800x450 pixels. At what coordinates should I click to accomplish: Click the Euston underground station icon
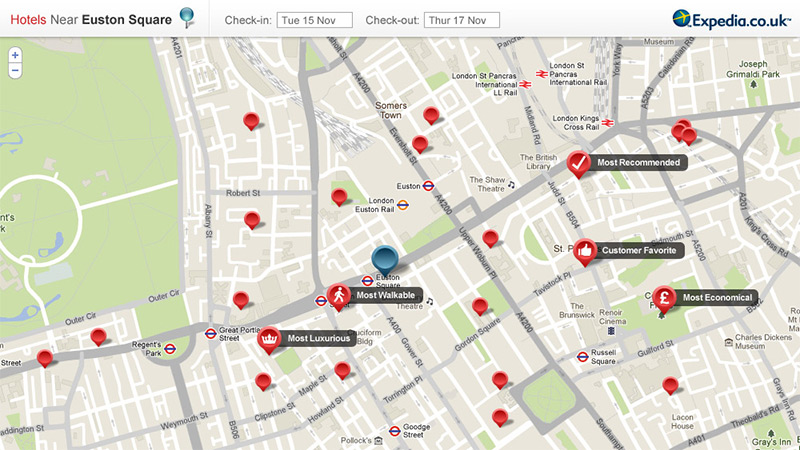click(x=429, y=186)
